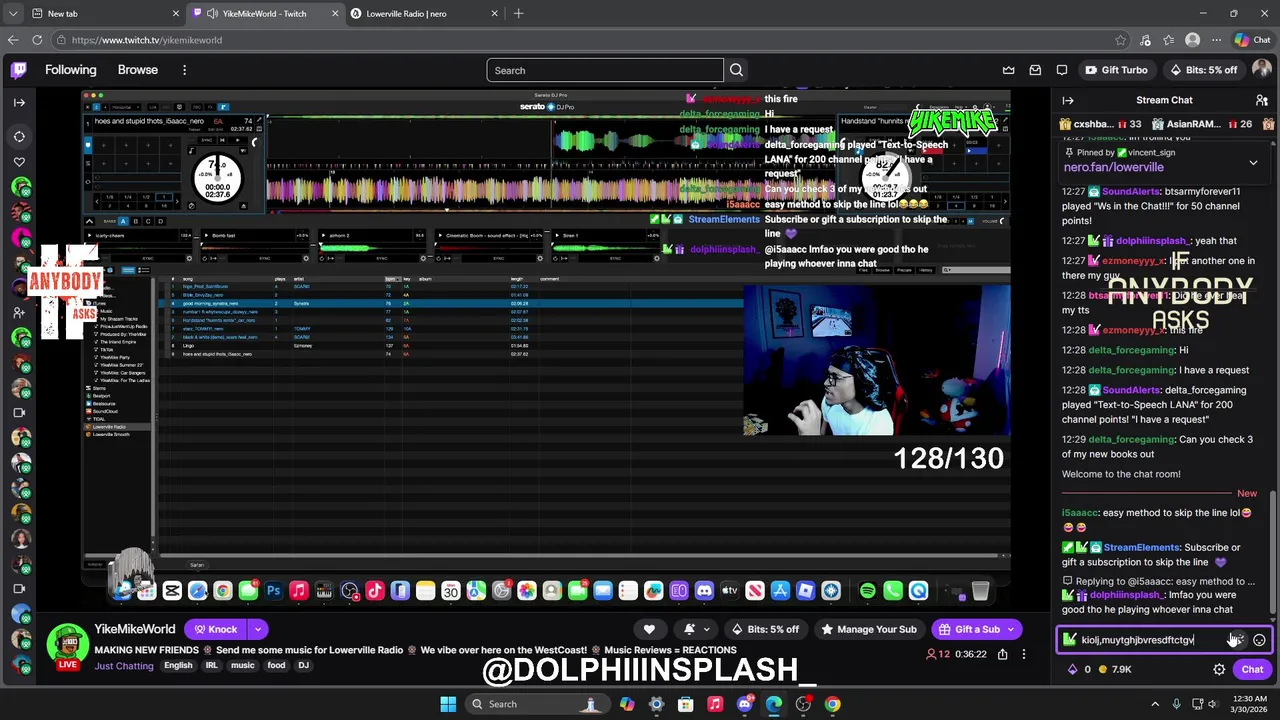Open Edge Copilot Chat button
The width and height of the screenshot is (1280, 720).
(1252, 40)
